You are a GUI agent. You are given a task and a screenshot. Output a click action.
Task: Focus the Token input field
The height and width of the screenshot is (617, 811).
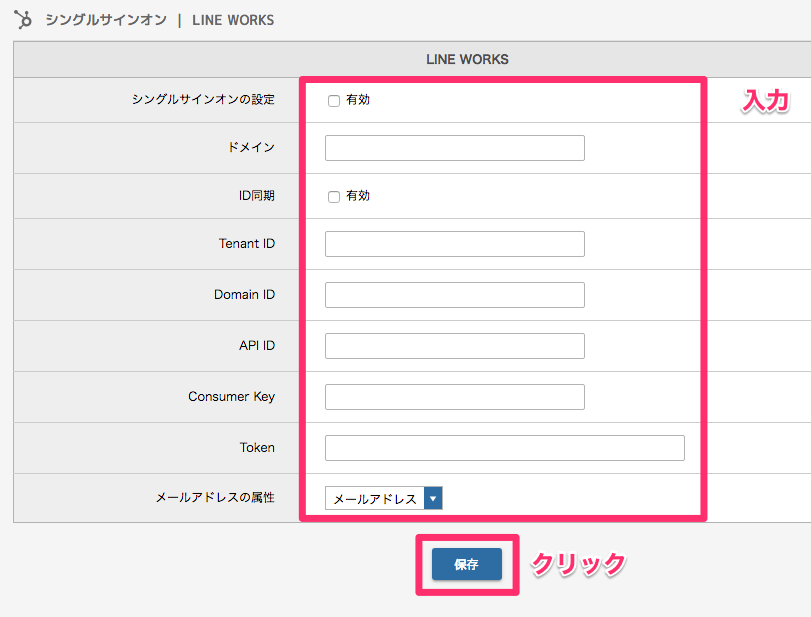pos(505,448)
